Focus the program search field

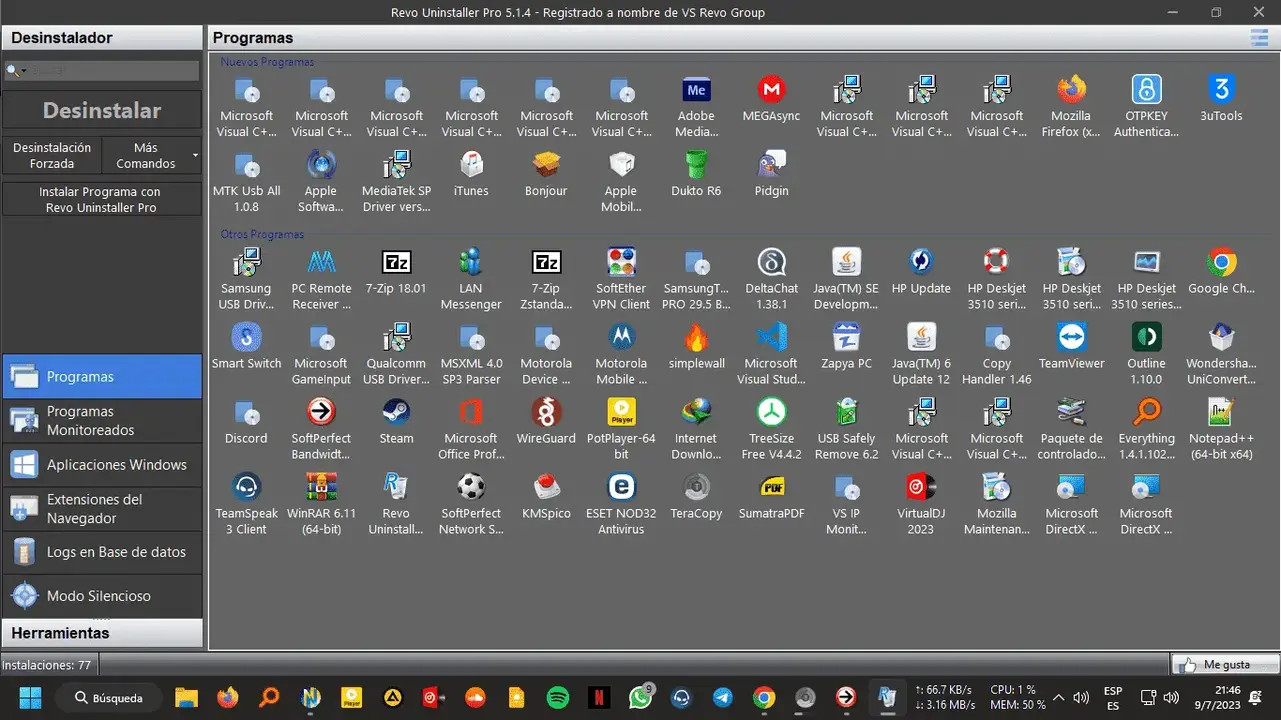pos(102,71)
